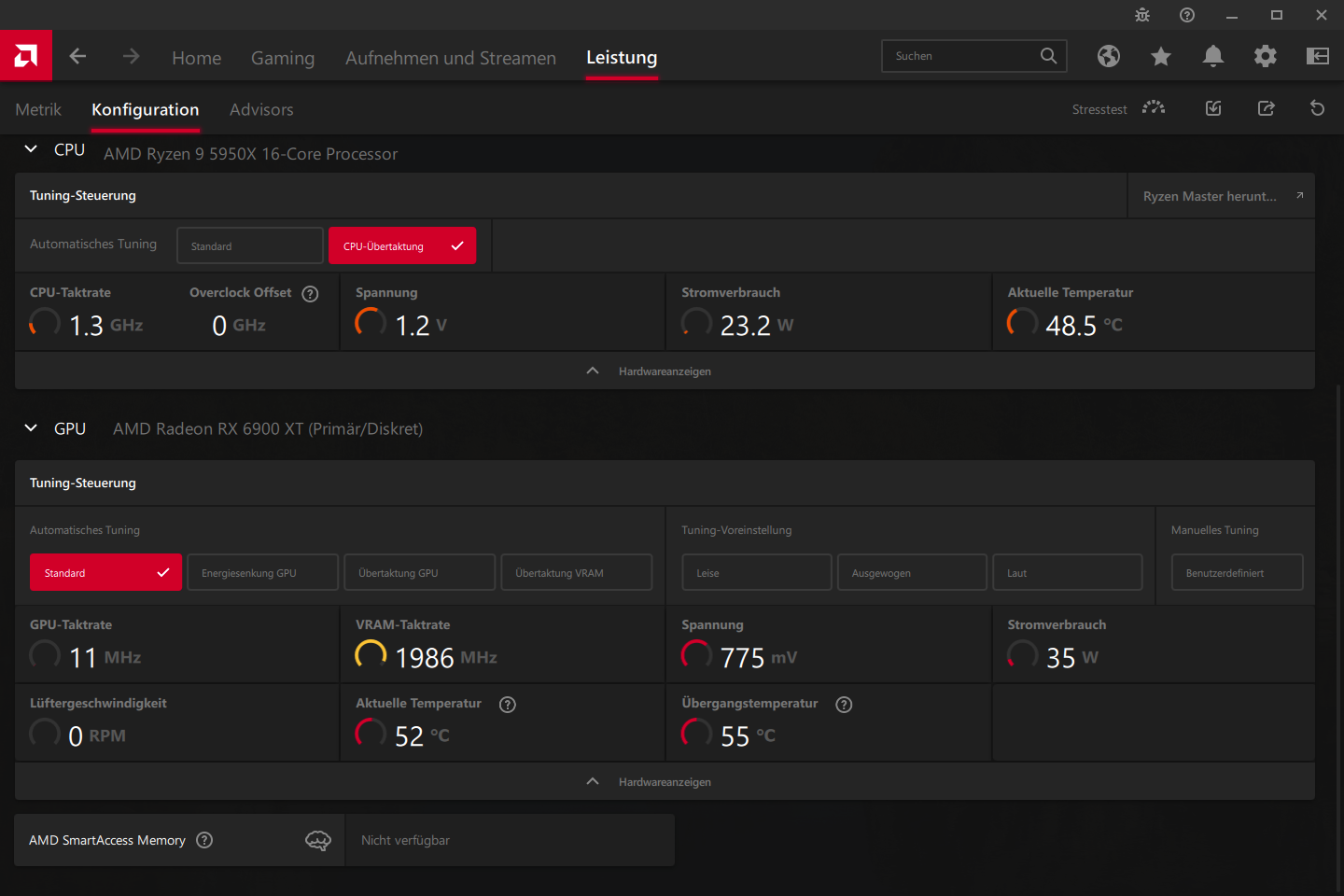Click Nicht verfügbar status text
This screenshot has width=1344, height=896.
(405, 840)
